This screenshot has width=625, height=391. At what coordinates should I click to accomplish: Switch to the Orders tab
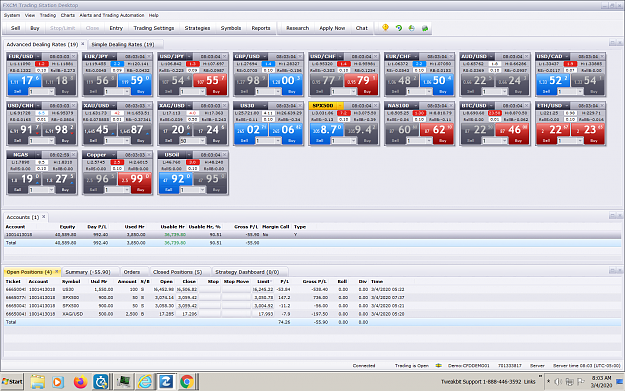click(132, 272)
